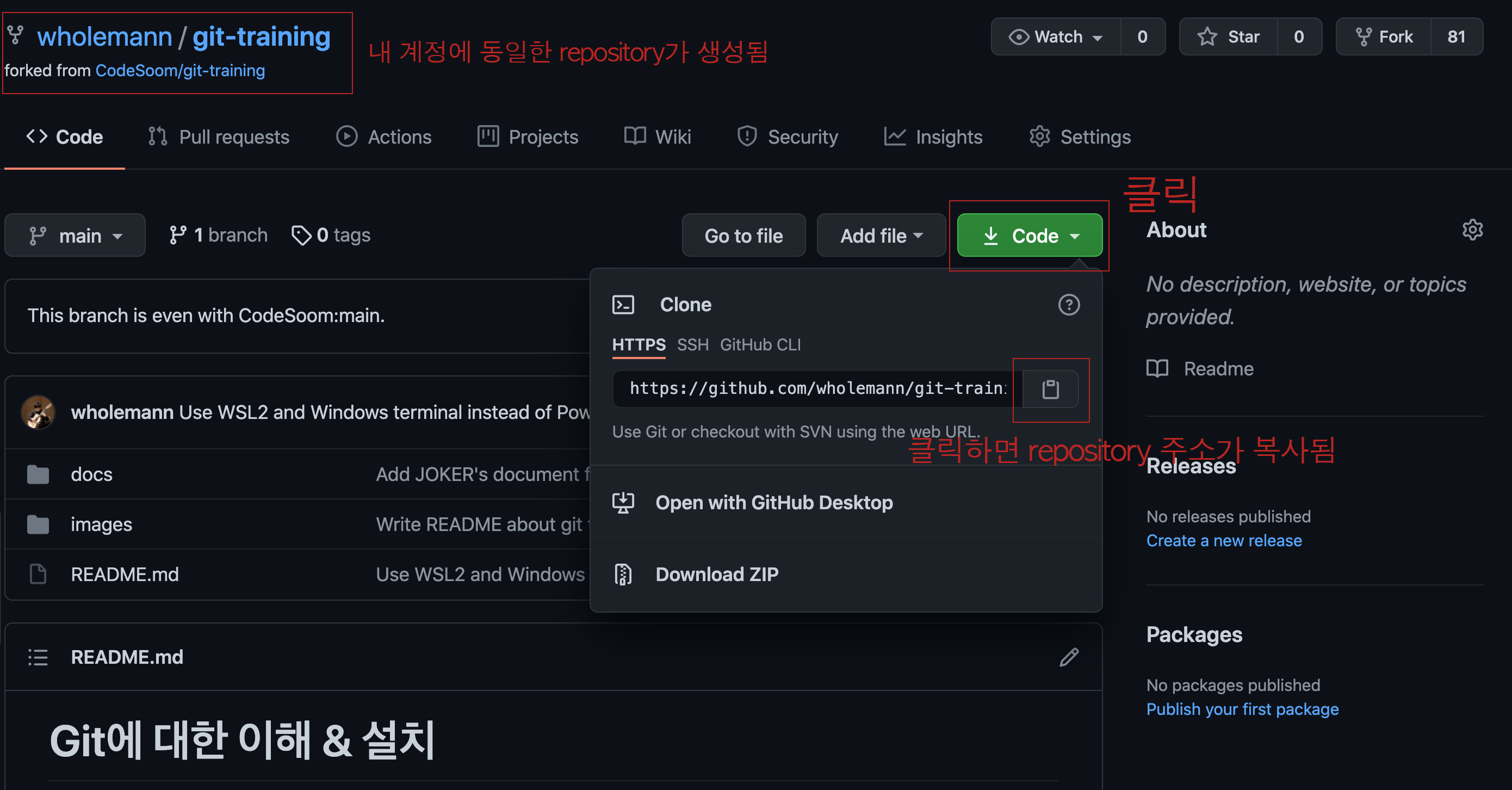Click the Download ZIP option

(x=716, y=574)
